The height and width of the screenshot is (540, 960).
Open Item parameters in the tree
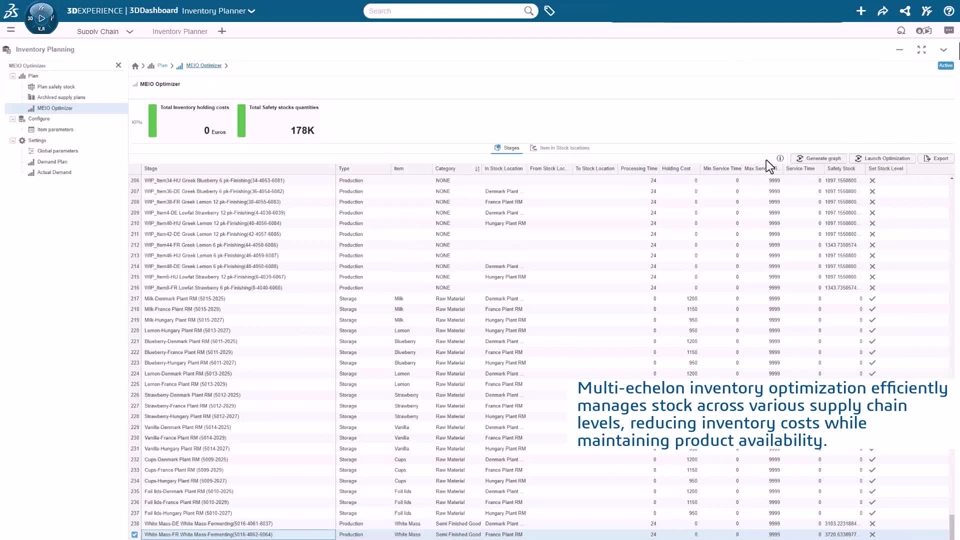click(x=55, y=130)
